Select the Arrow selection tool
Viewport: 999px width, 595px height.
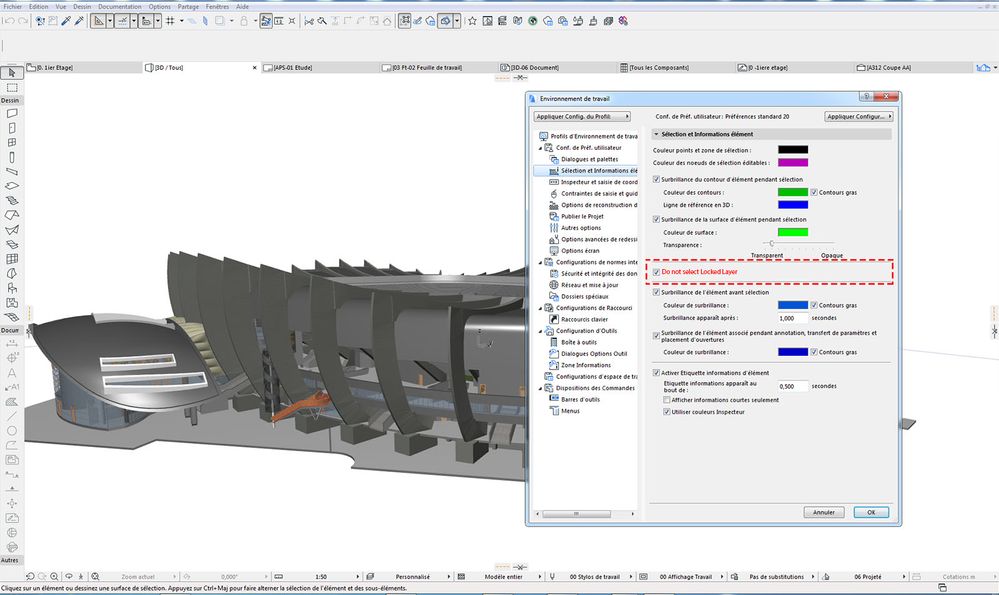click(x=11, y=72)
